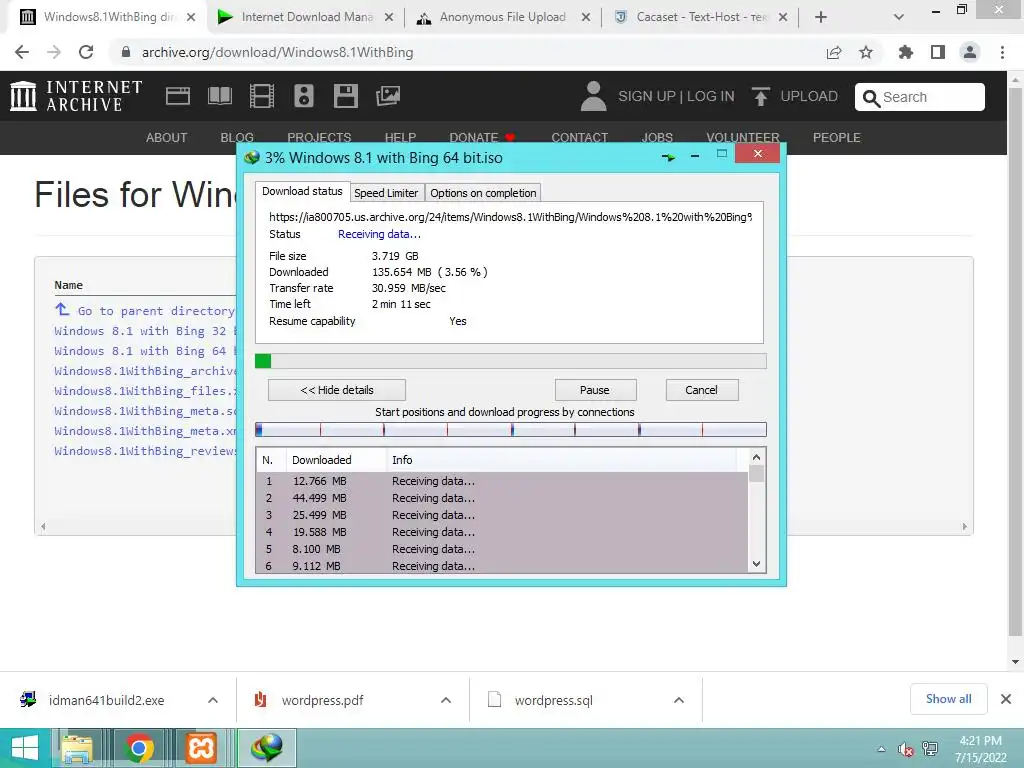Open XAMPP from the taskbar
The image size is (1024, 768).
pyautogui.click(x=201, y=748)
